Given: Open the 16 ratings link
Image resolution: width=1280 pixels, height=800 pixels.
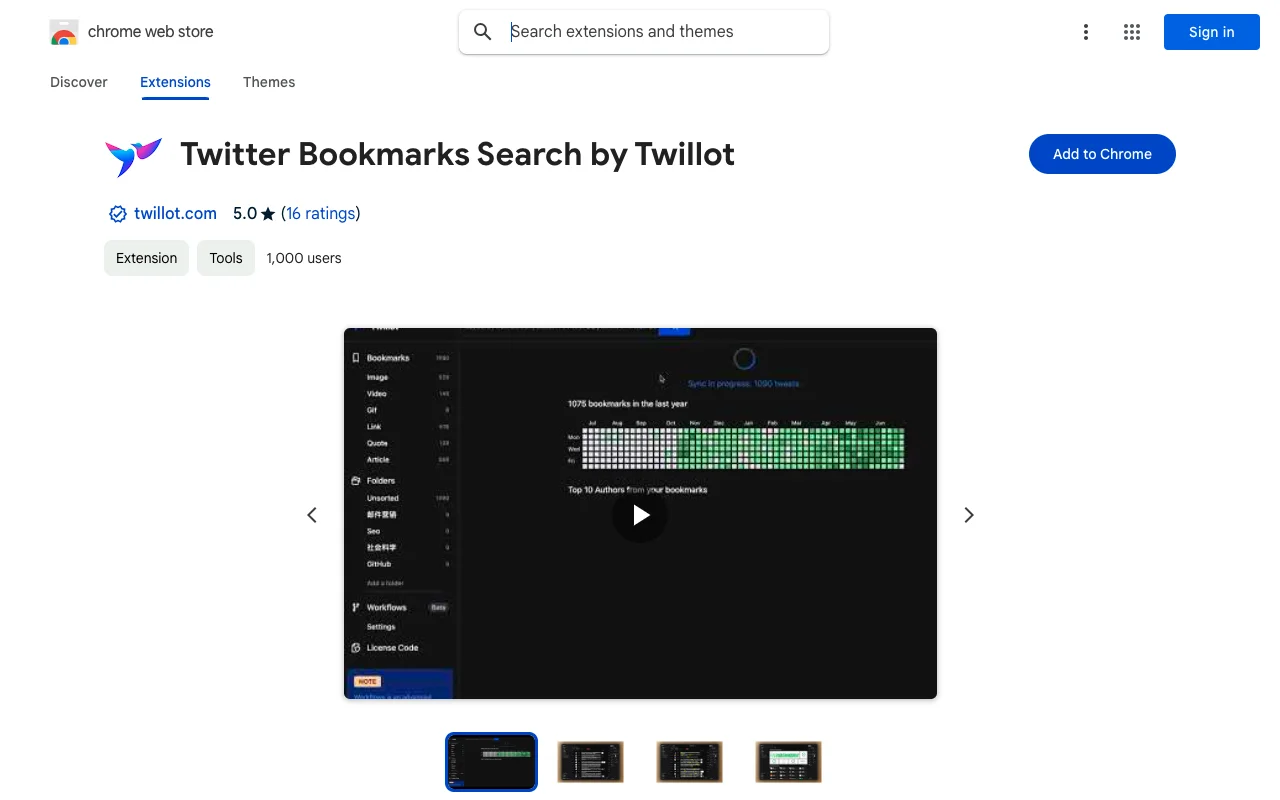Looking at the screenshot, I should pyautogui.click(x=320, y=213).
